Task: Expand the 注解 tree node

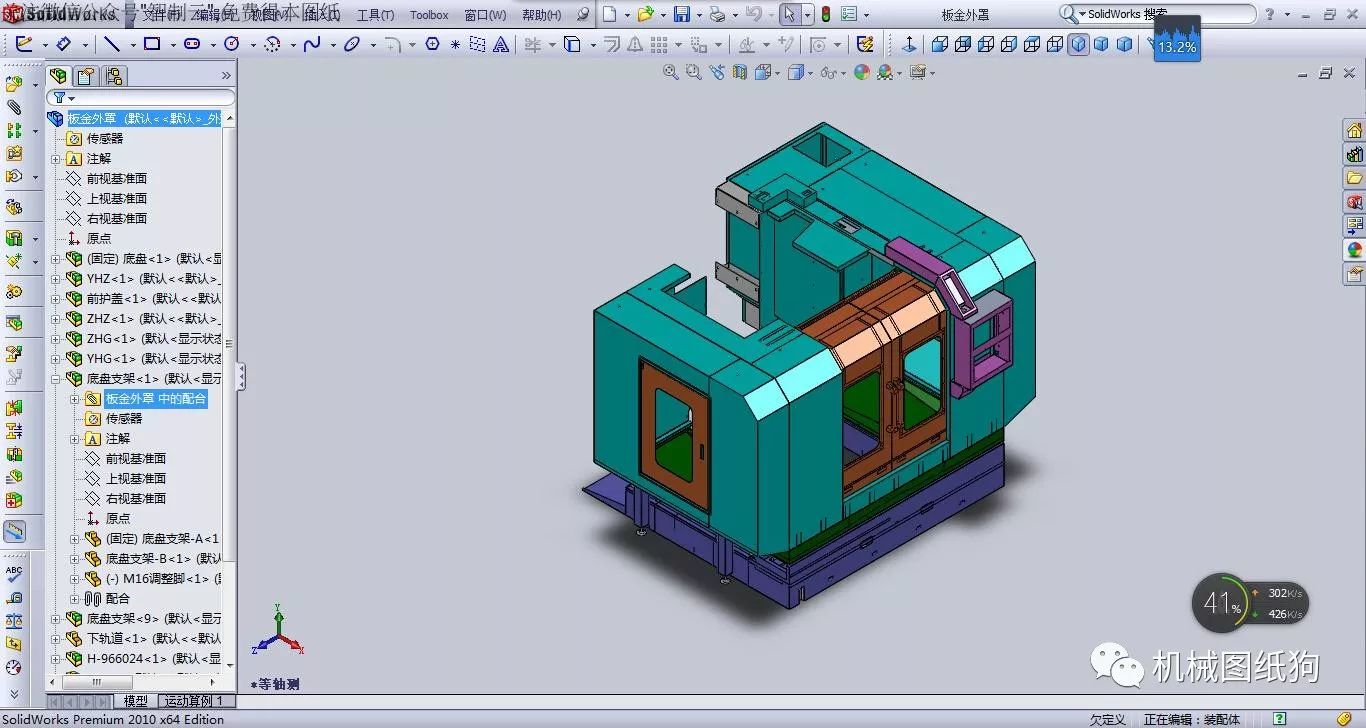Action: point(56,159)
